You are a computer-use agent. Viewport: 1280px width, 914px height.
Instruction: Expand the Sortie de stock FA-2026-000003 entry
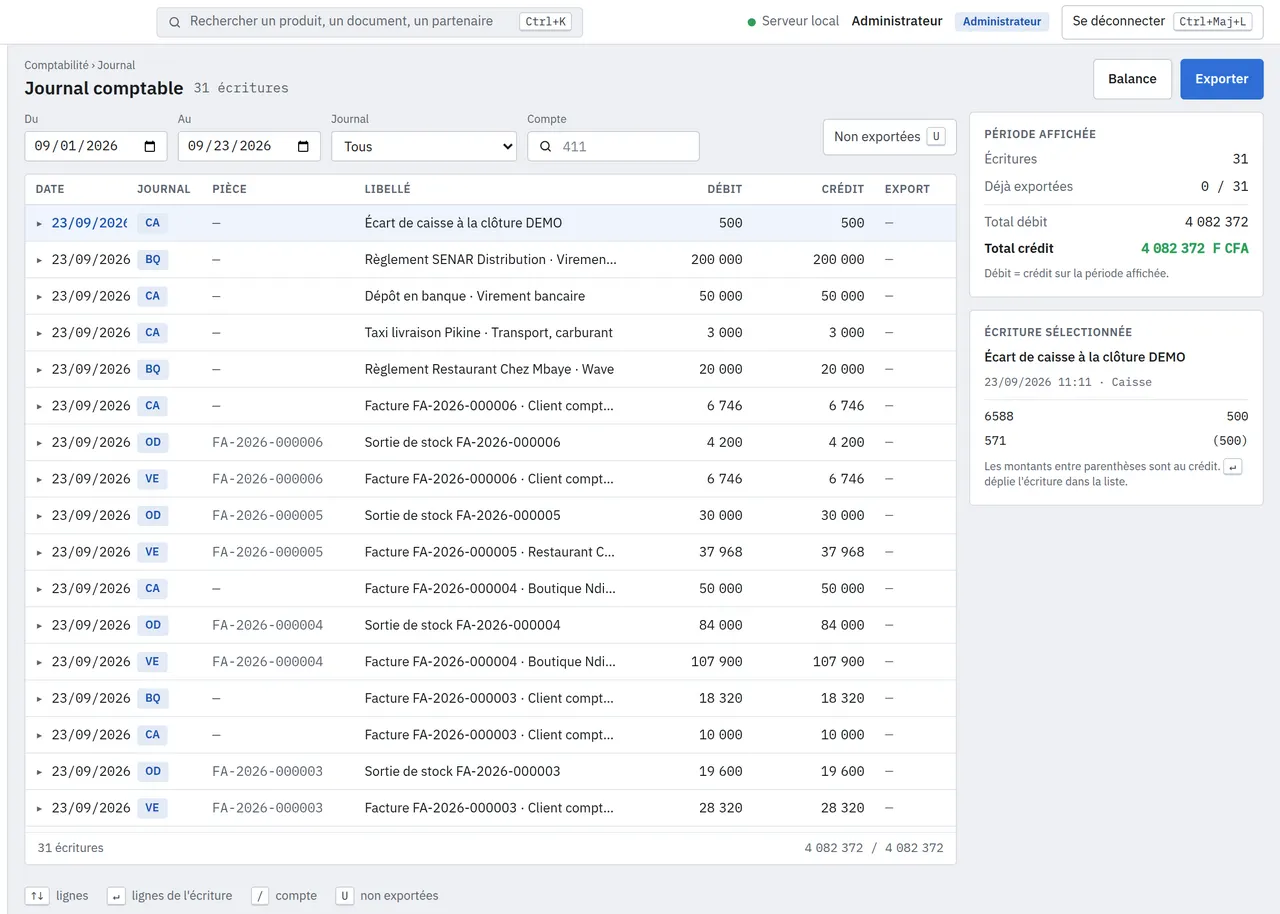[x=40, y=772]
